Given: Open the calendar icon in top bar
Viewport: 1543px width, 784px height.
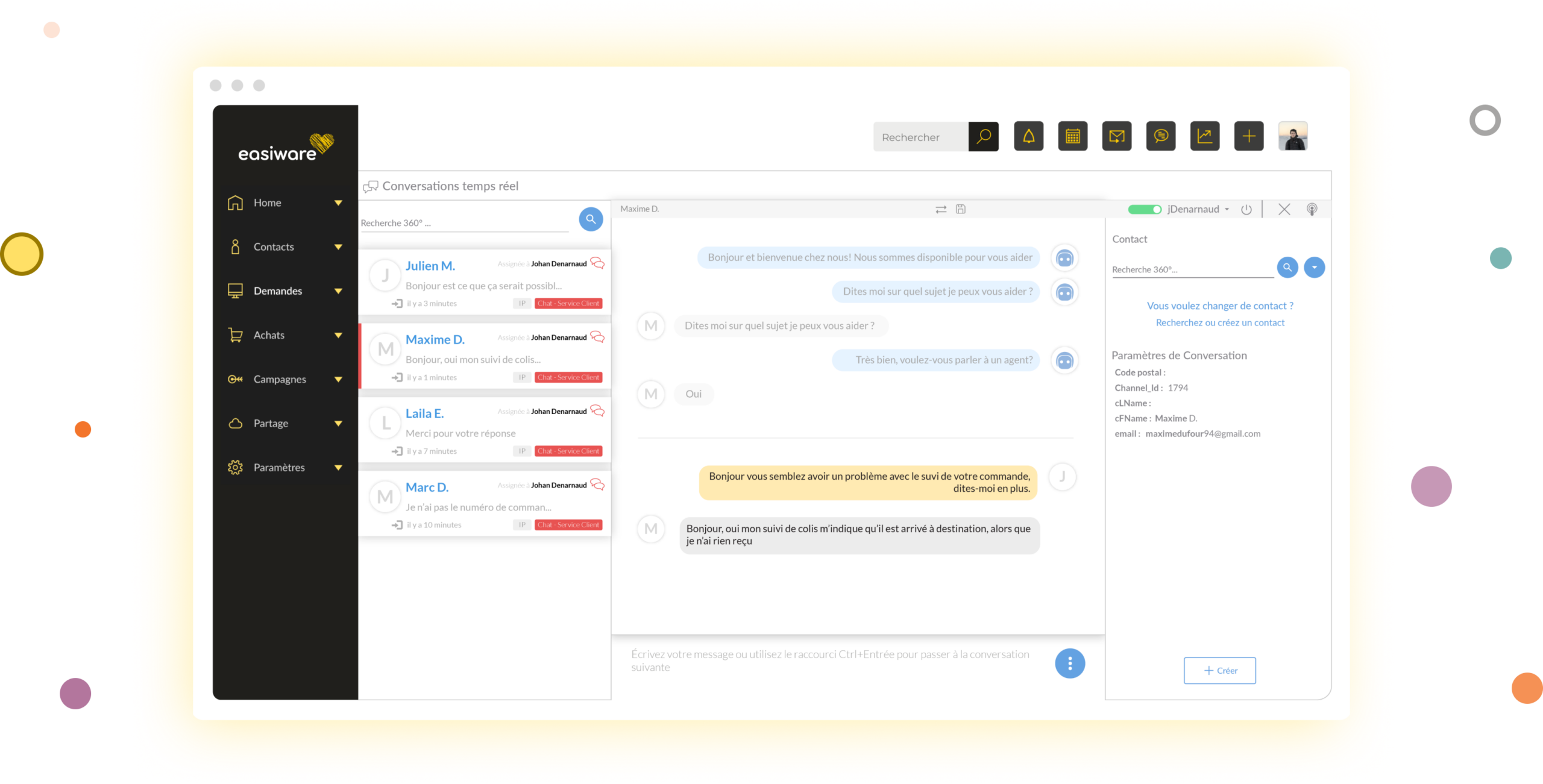Looking at the screenshot, I should [x=1072, y=136].
